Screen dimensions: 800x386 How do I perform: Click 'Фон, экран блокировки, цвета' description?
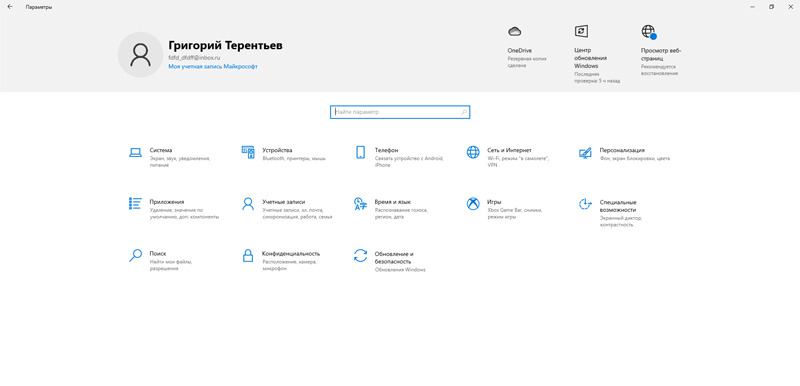[x=635, y=159]
